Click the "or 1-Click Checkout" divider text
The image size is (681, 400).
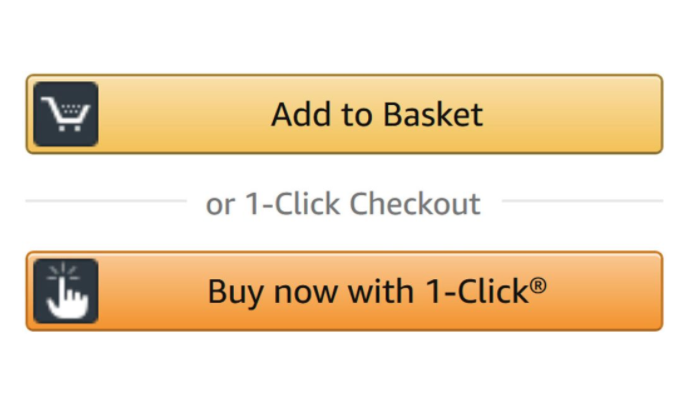click(x=343, y=204)
